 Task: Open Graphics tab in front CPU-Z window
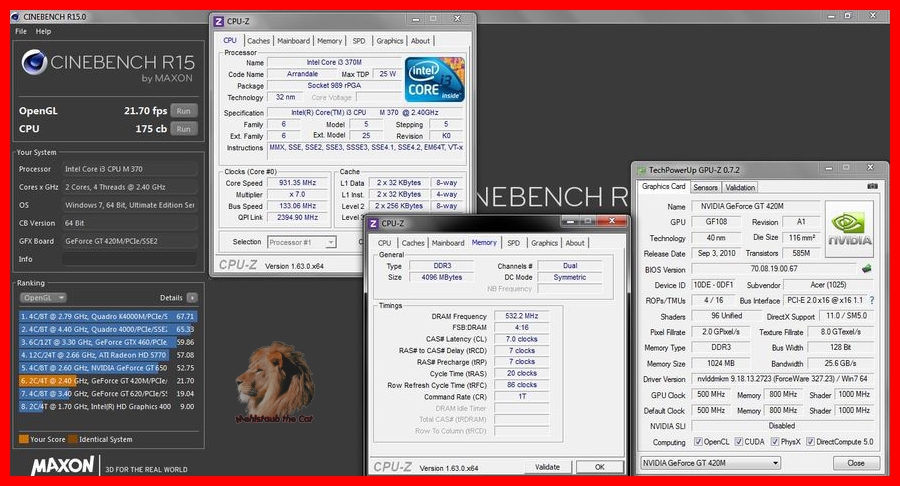(544, 243)
